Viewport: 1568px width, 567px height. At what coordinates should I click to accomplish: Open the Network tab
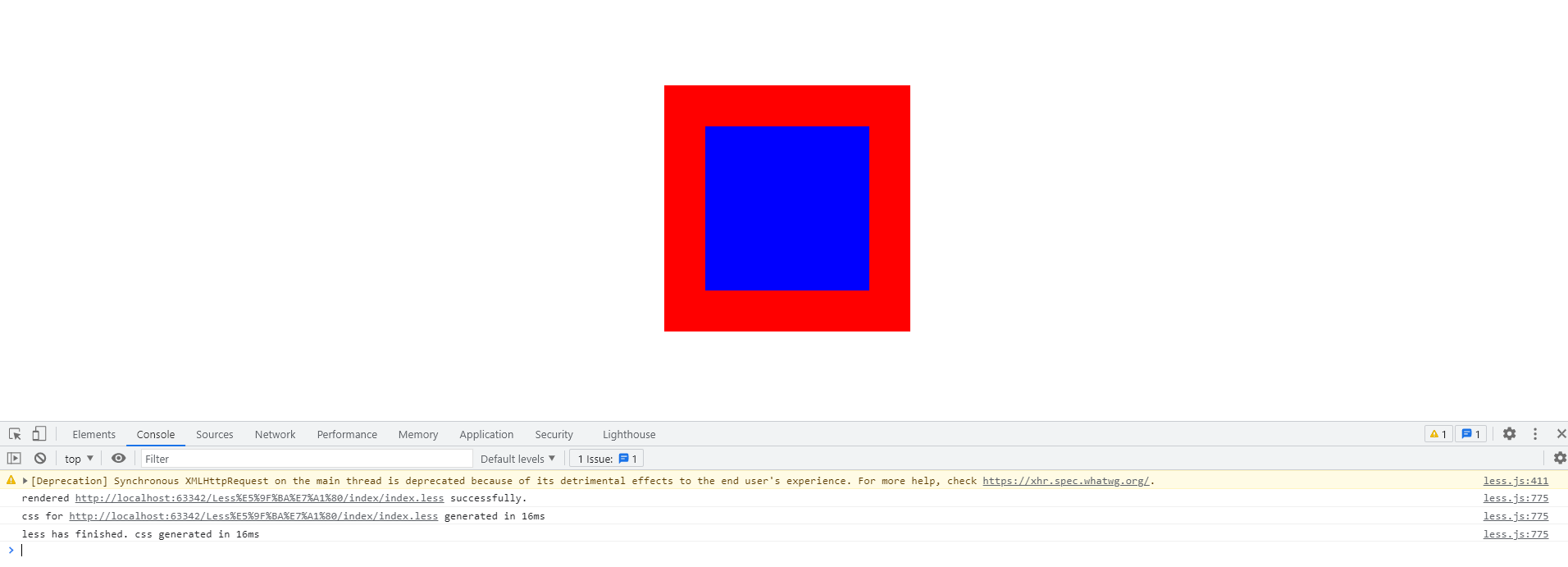275,434
